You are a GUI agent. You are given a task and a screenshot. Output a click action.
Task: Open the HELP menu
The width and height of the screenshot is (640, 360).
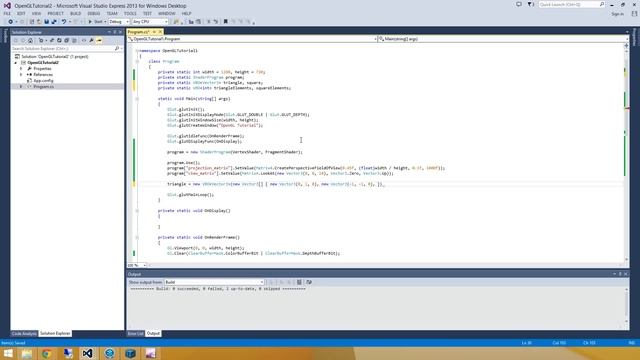[187, 13]
